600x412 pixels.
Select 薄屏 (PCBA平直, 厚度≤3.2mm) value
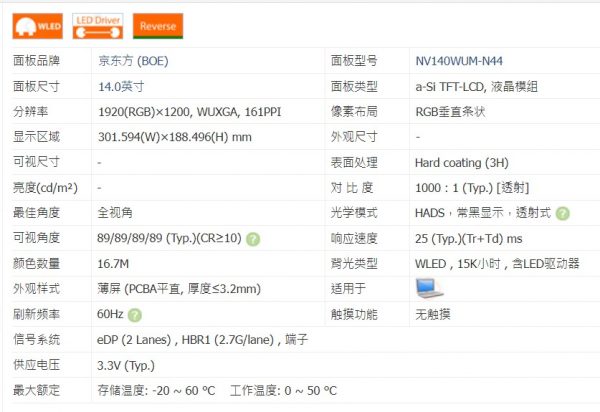click(x=179, y=289)
